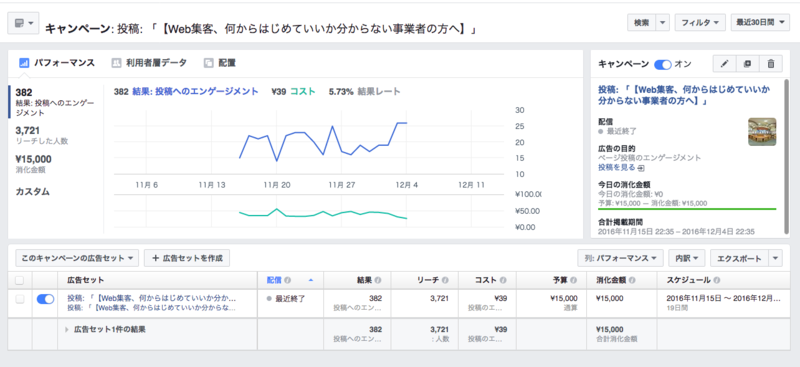Click the duplicate campaign icon
This screenshot has height=367, width=800.
point(747,64)
